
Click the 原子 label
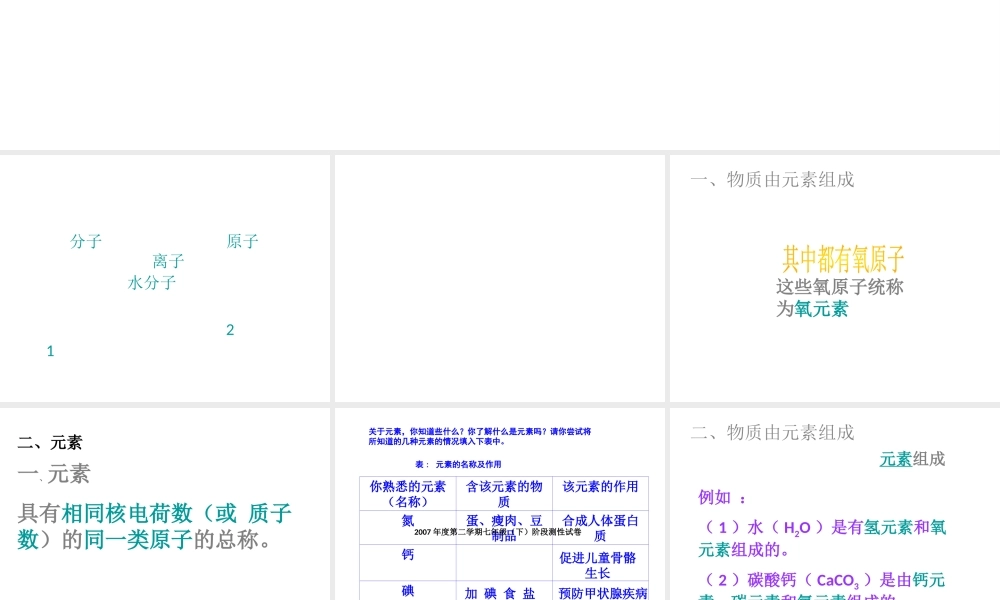point(242,241)
